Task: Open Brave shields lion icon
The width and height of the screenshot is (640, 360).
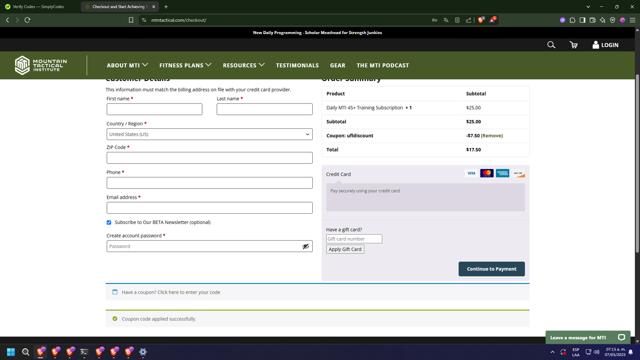Action: 481,20
